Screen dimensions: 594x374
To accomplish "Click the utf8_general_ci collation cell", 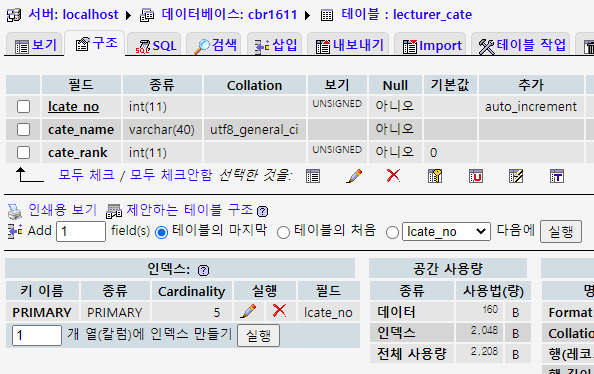I will pyautogui.click(x=254, y=130).
